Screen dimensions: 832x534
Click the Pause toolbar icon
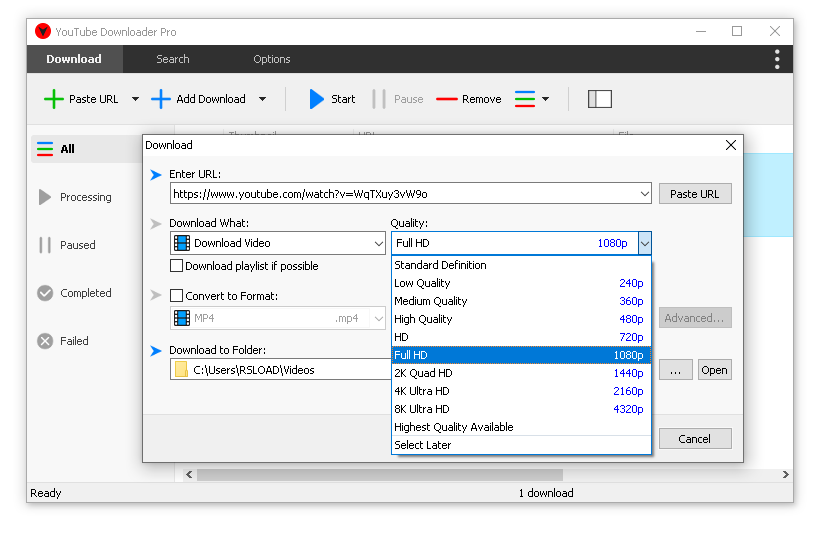(x=379, y=99)
